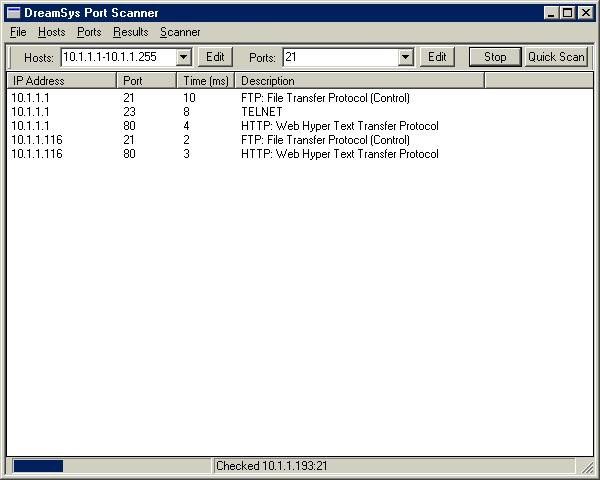Click the HTTP description for 10.1.1.116
The width and height of the screenshot is (600, 480).
pyautogui.click(x=340, y=154)
